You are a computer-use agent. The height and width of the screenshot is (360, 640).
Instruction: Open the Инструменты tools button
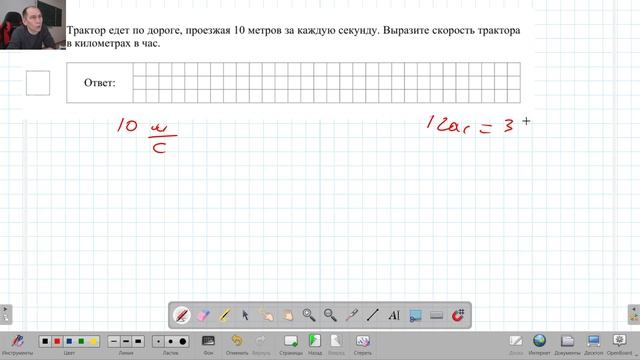tap(17, 345)
